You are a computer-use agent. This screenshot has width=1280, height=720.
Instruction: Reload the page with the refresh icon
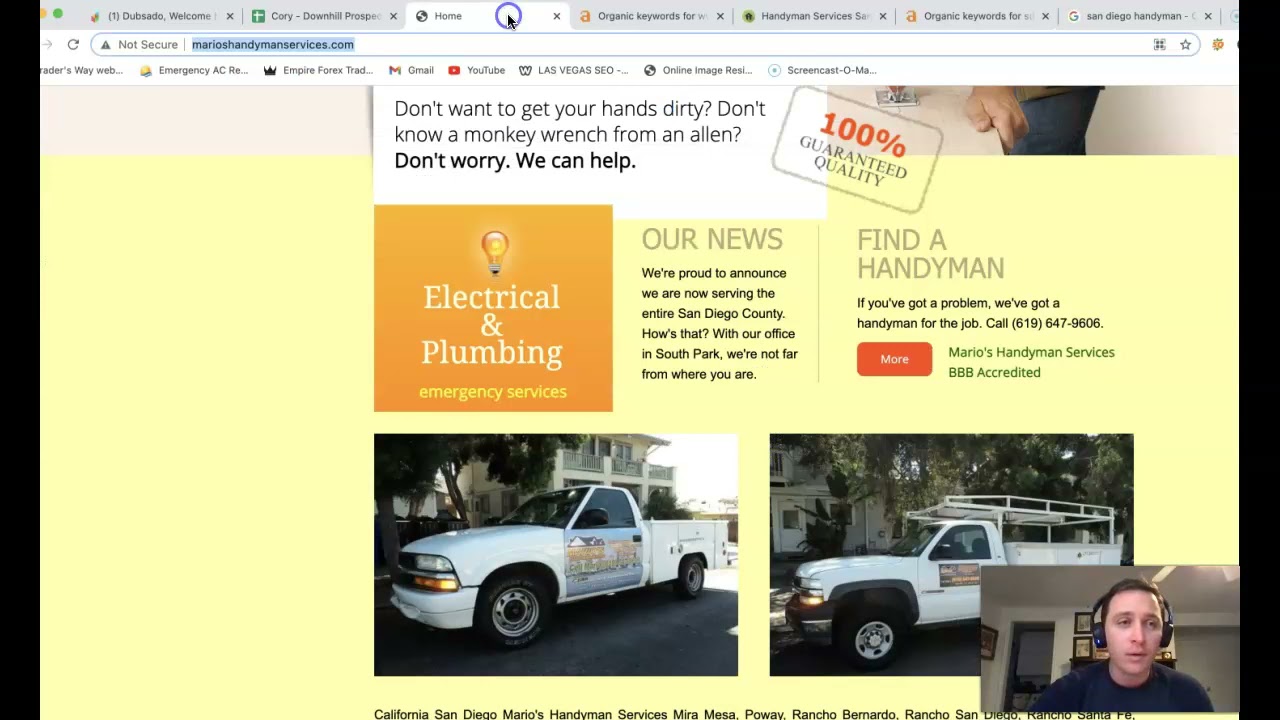[73, 44]
